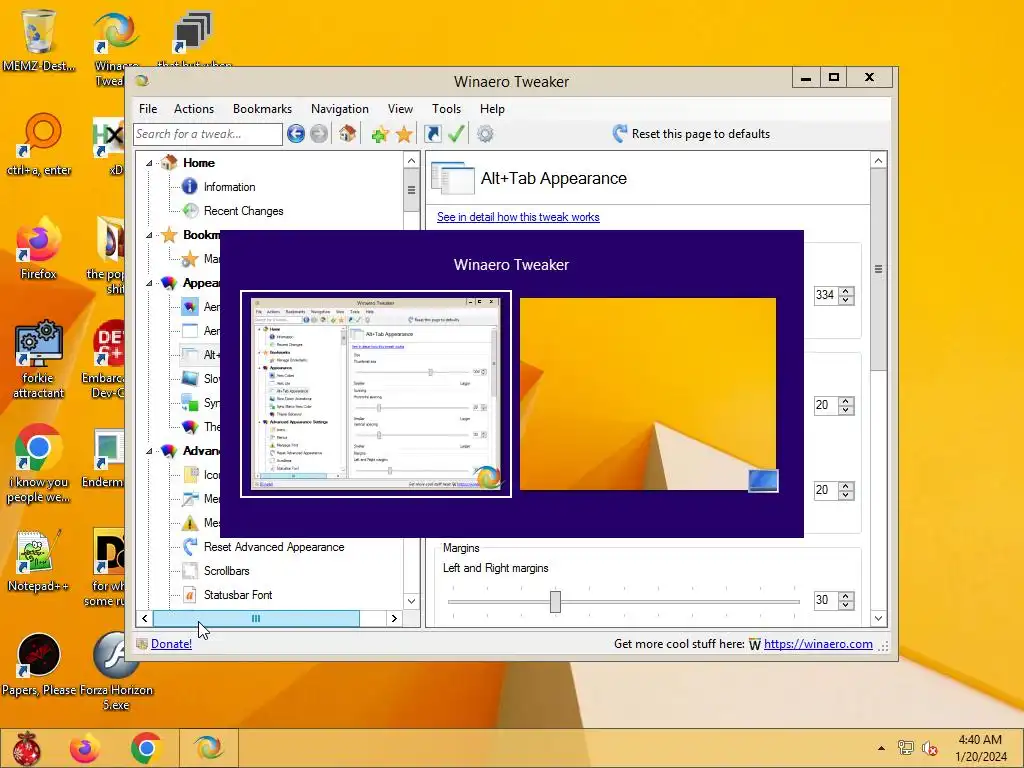Open the Bookmarks menu
This screenshot has width=1024, height=768.
pos(263,109)
